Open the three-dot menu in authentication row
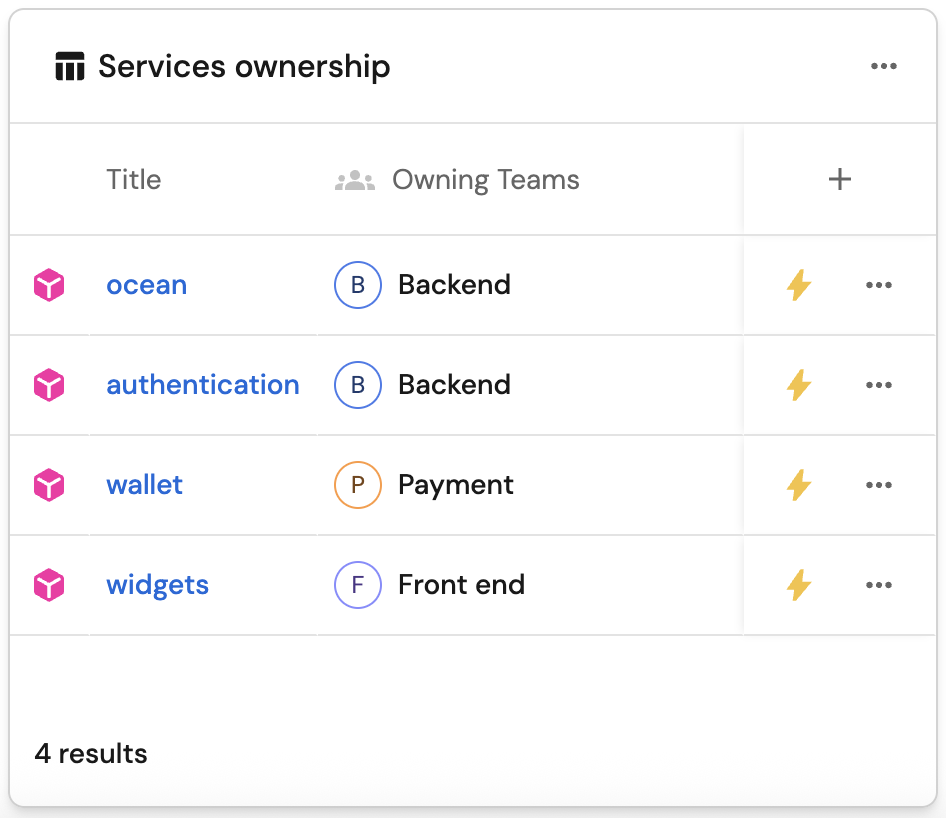The width and height of the screenshot is (946, 818). [x=878, y=385]
